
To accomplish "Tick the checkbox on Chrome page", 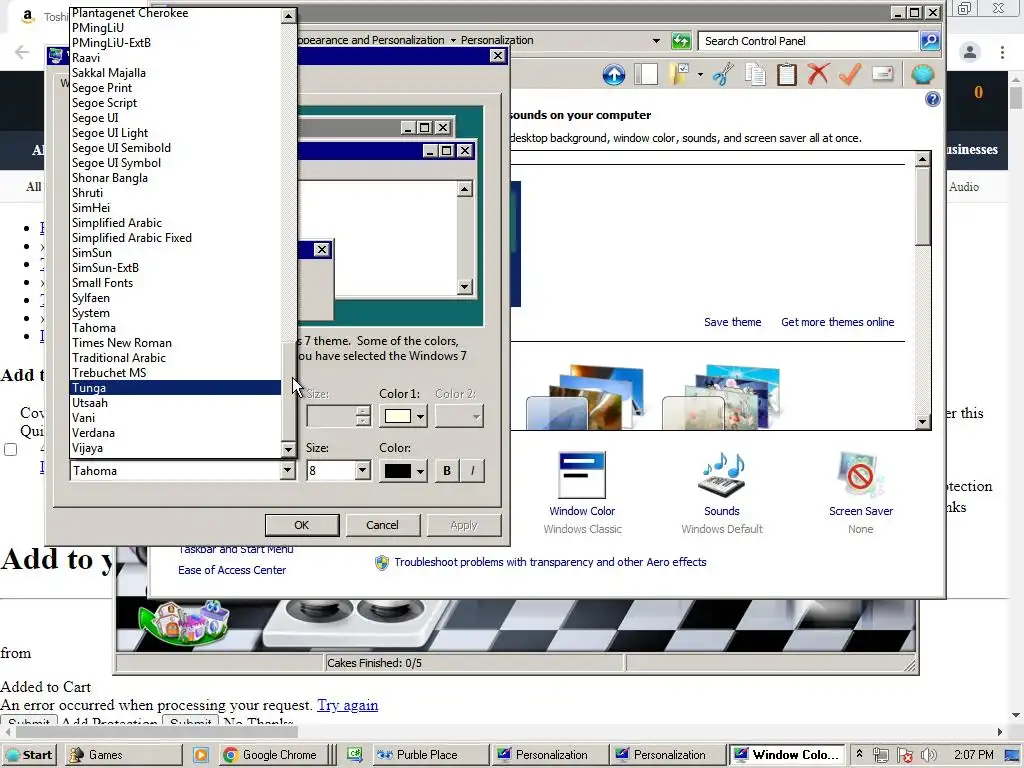I will tap(10, 449).
